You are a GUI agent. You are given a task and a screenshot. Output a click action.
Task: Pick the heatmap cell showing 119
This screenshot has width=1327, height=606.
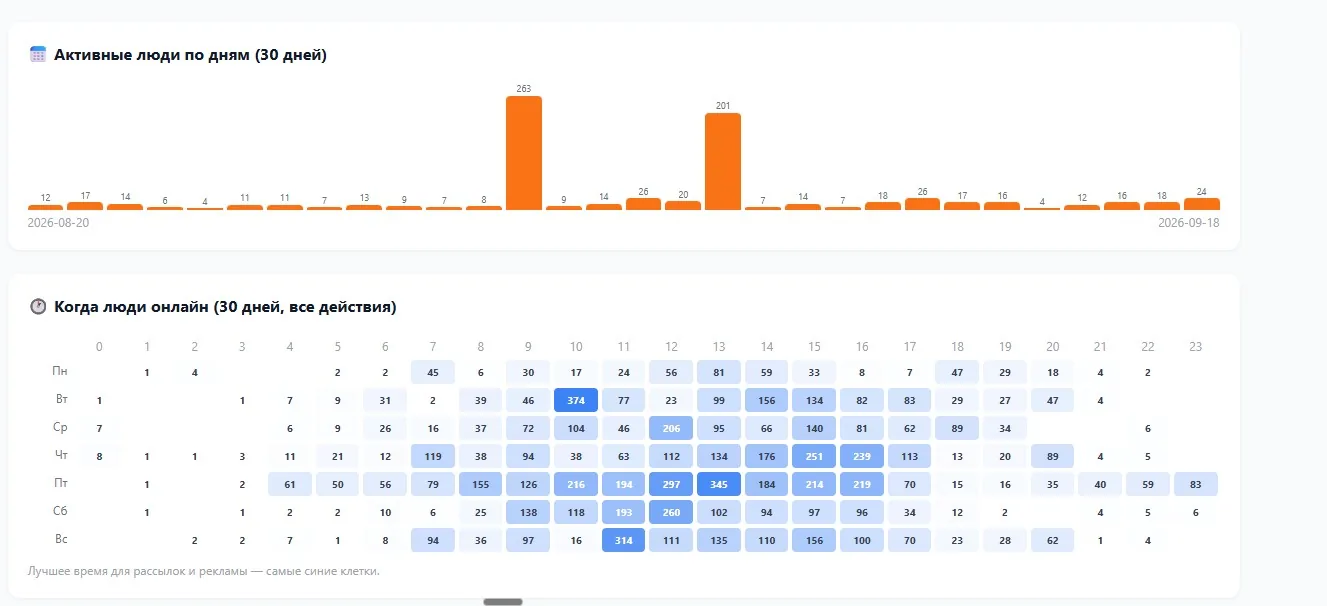coord(433,456)
